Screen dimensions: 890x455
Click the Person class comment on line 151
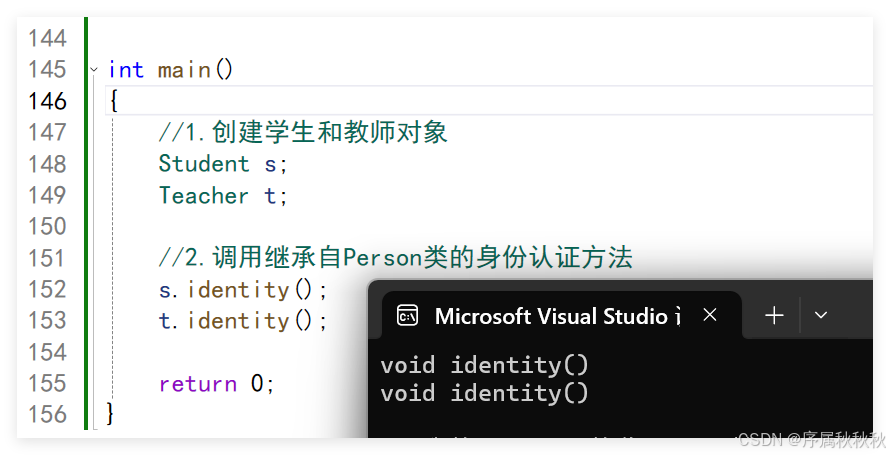395,258
